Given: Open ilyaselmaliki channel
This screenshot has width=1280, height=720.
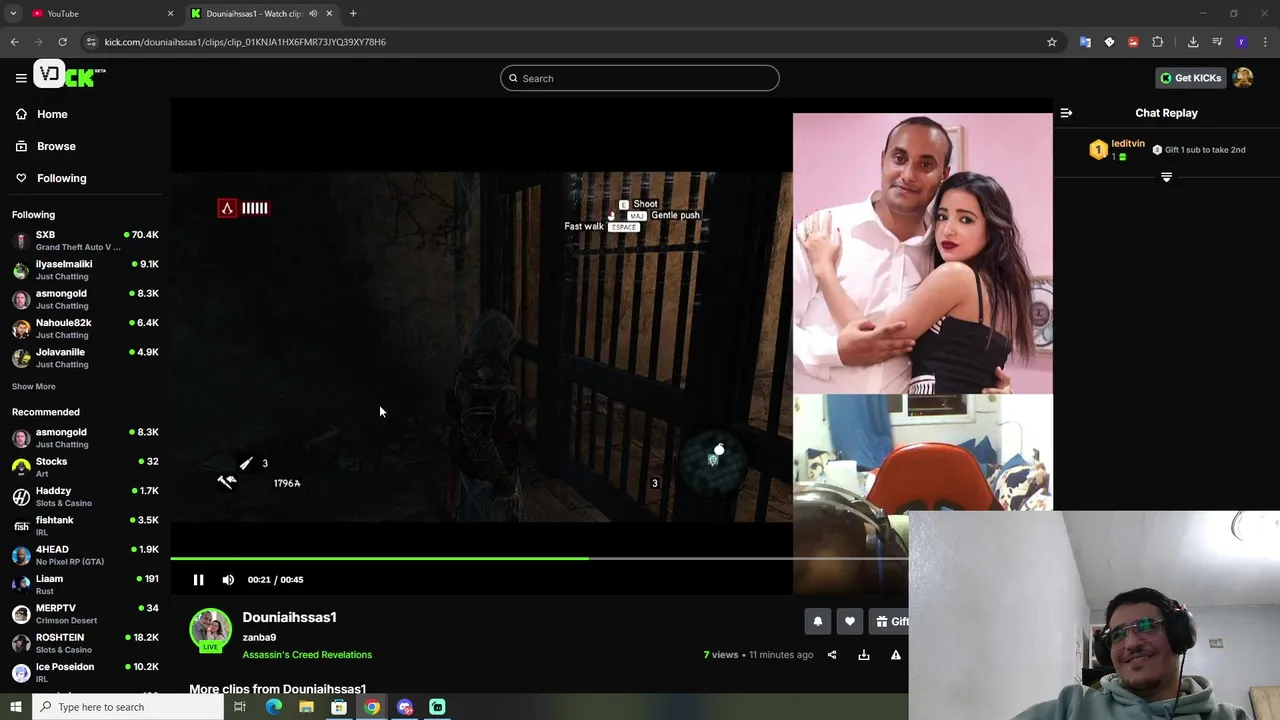Looking at the screenshot, I should (85, 270).
